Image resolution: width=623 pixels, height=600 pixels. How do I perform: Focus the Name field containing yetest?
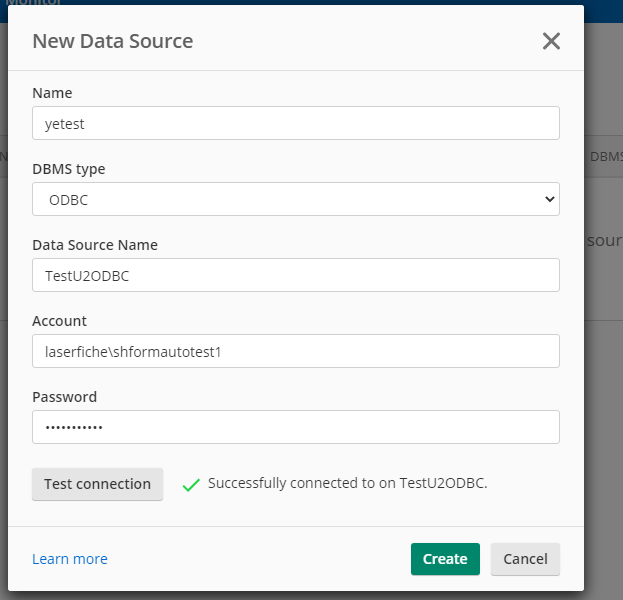click(x=295, y=123)
